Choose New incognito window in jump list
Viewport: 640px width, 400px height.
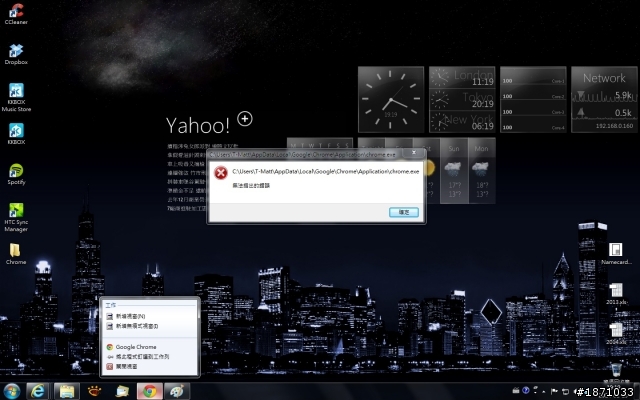pyautogui.click(x=150, y=326)
